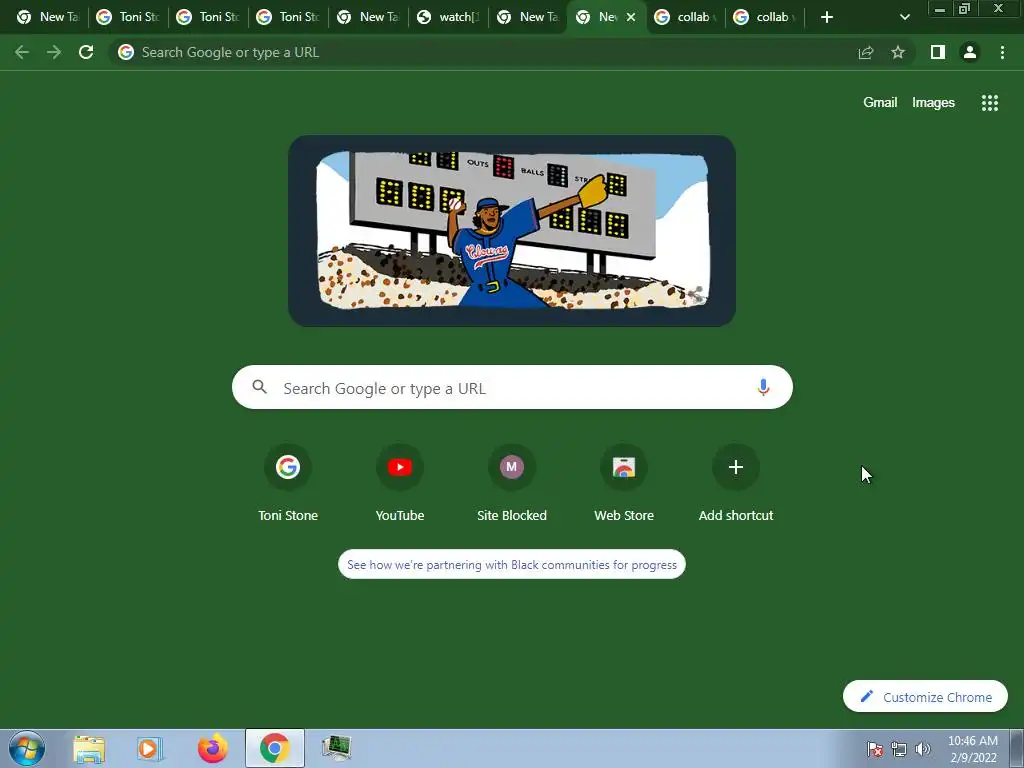The image size is (1024, 768).
Task: Click the magnifier icon in search box
Action: 259,387
